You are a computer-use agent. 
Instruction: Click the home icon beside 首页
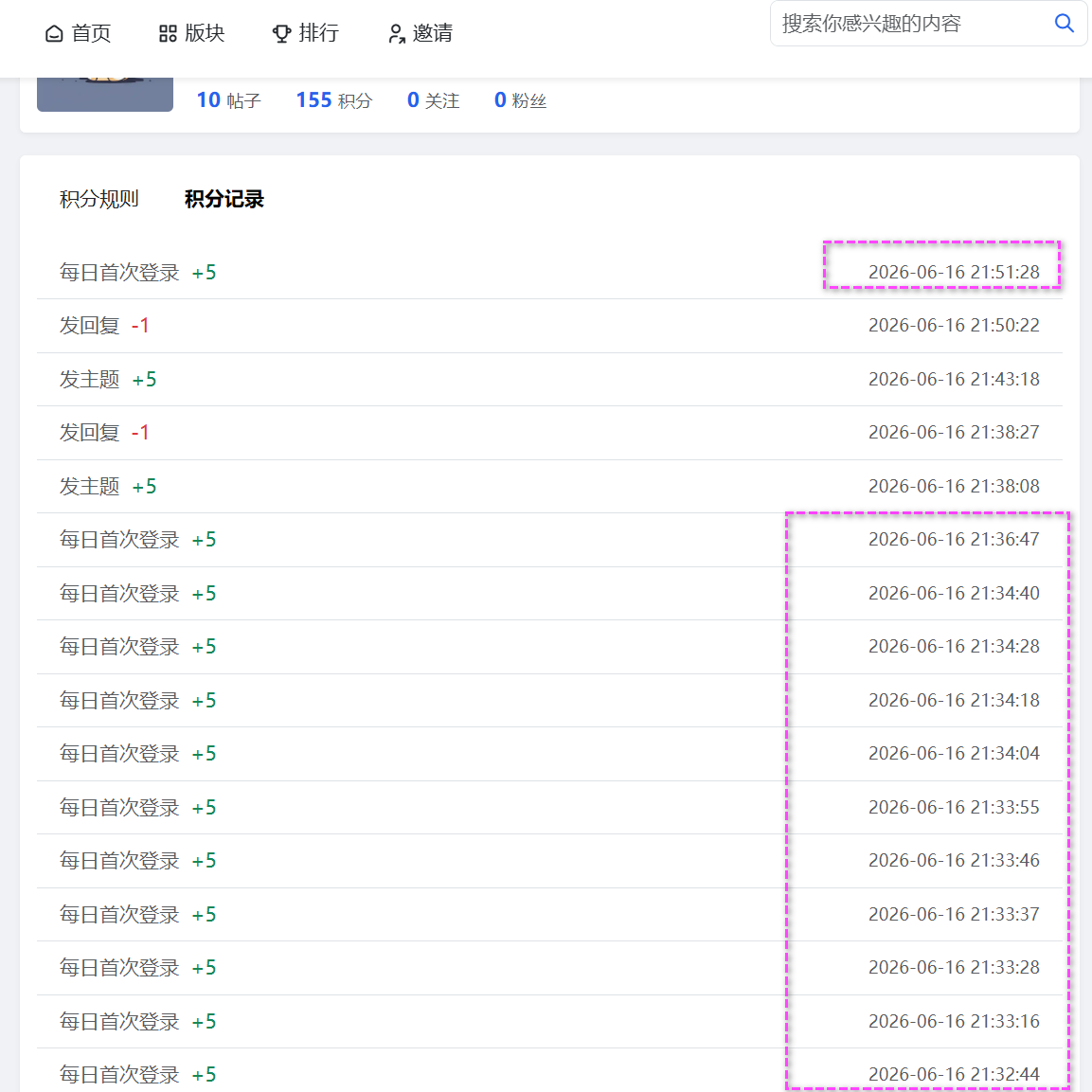tap(54, 33)
